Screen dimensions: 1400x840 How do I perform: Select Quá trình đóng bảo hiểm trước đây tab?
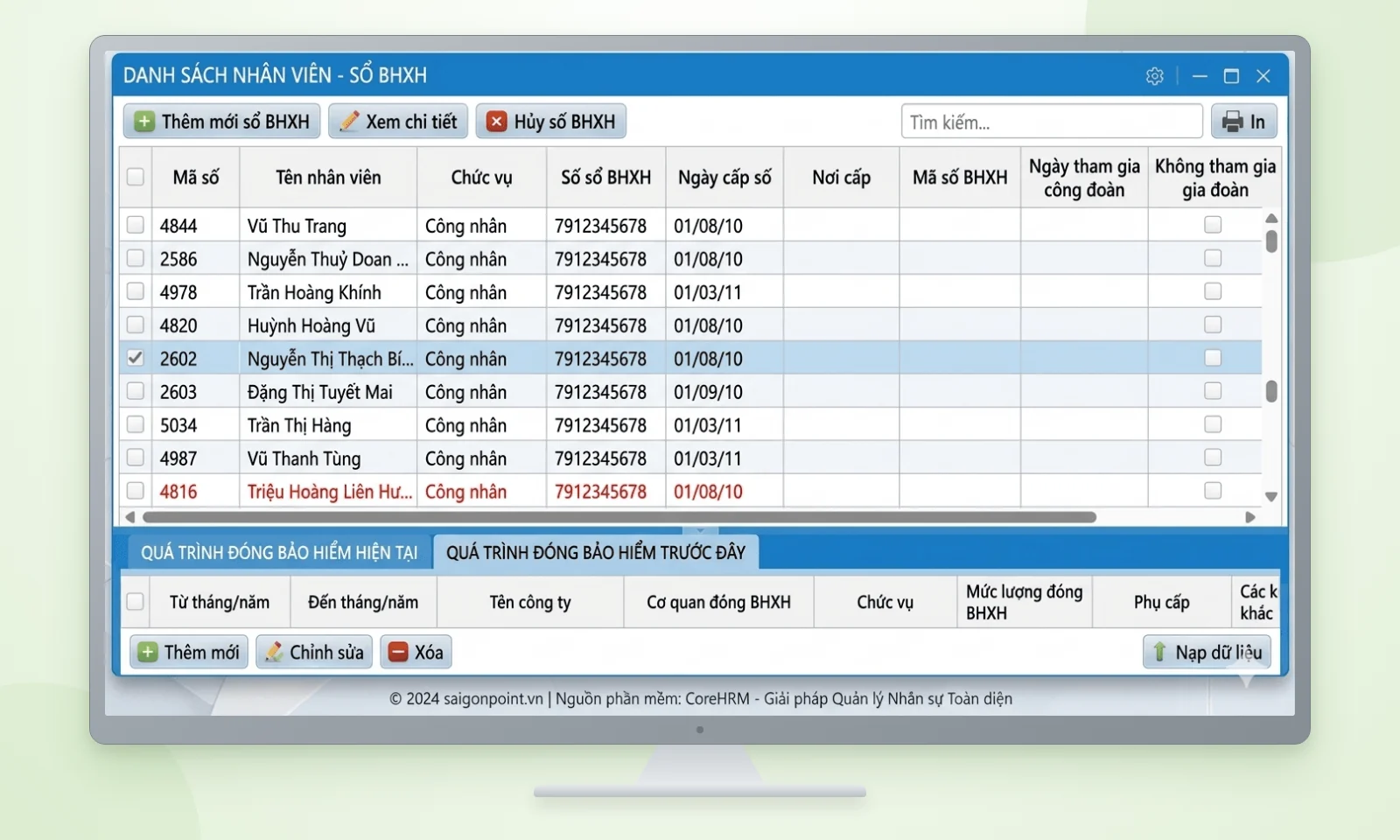tap(596, 553)
